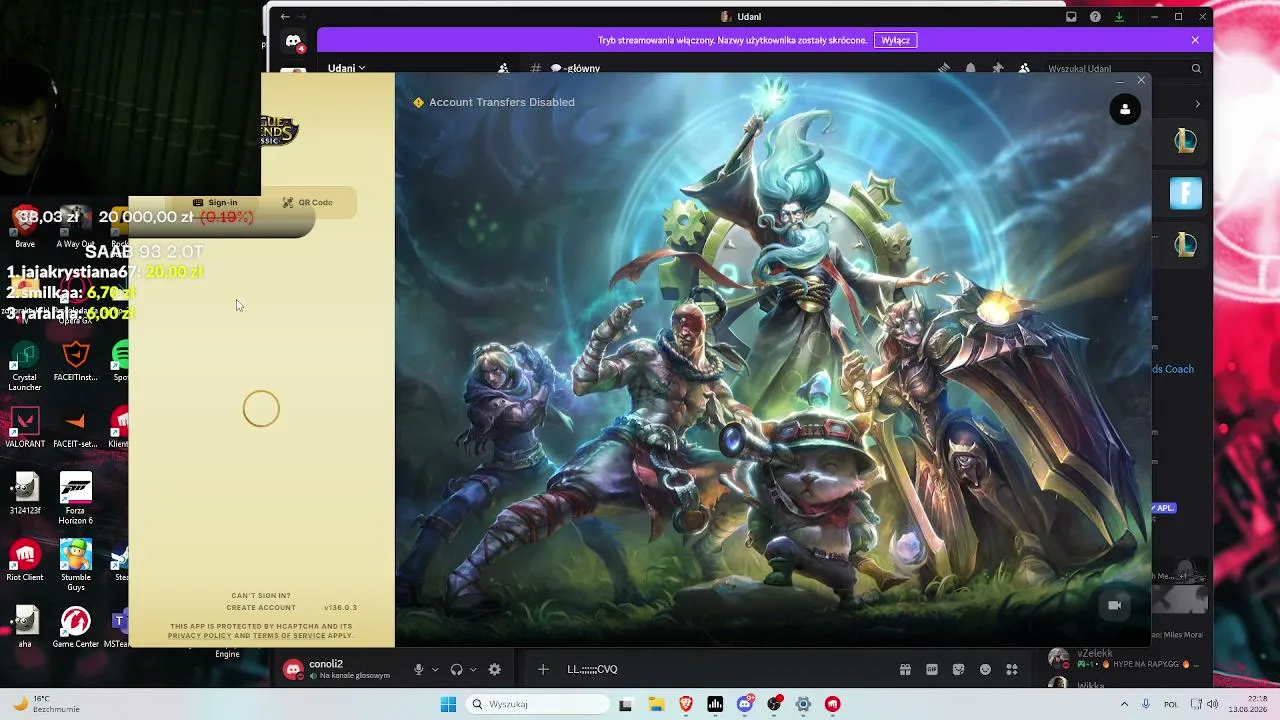This screenshot has height=720, width=1280.
Task: Toggle the Discord member list icon
Action: (x=1024, y=68)
